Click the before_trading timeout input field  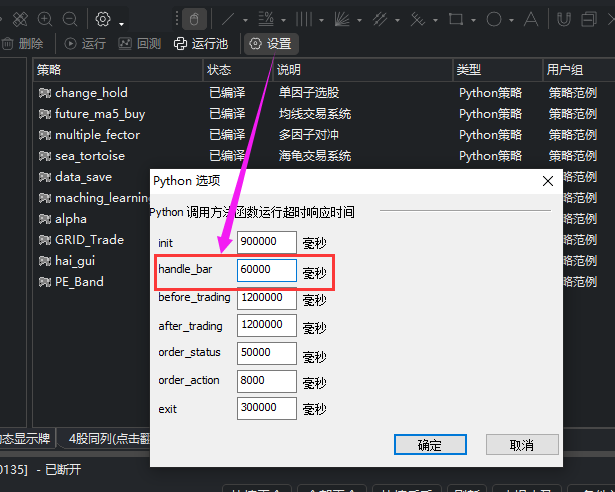pos(267,298)
